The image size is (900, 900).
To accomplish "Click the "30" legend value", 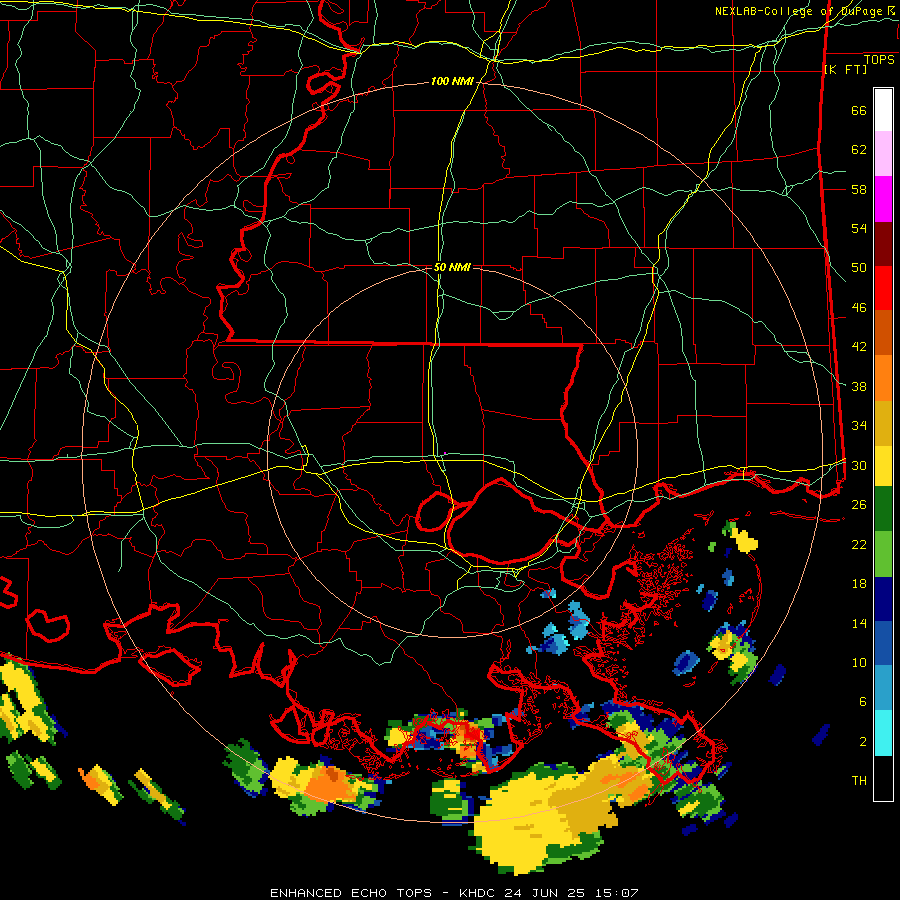I will click(x=859, y=465).
